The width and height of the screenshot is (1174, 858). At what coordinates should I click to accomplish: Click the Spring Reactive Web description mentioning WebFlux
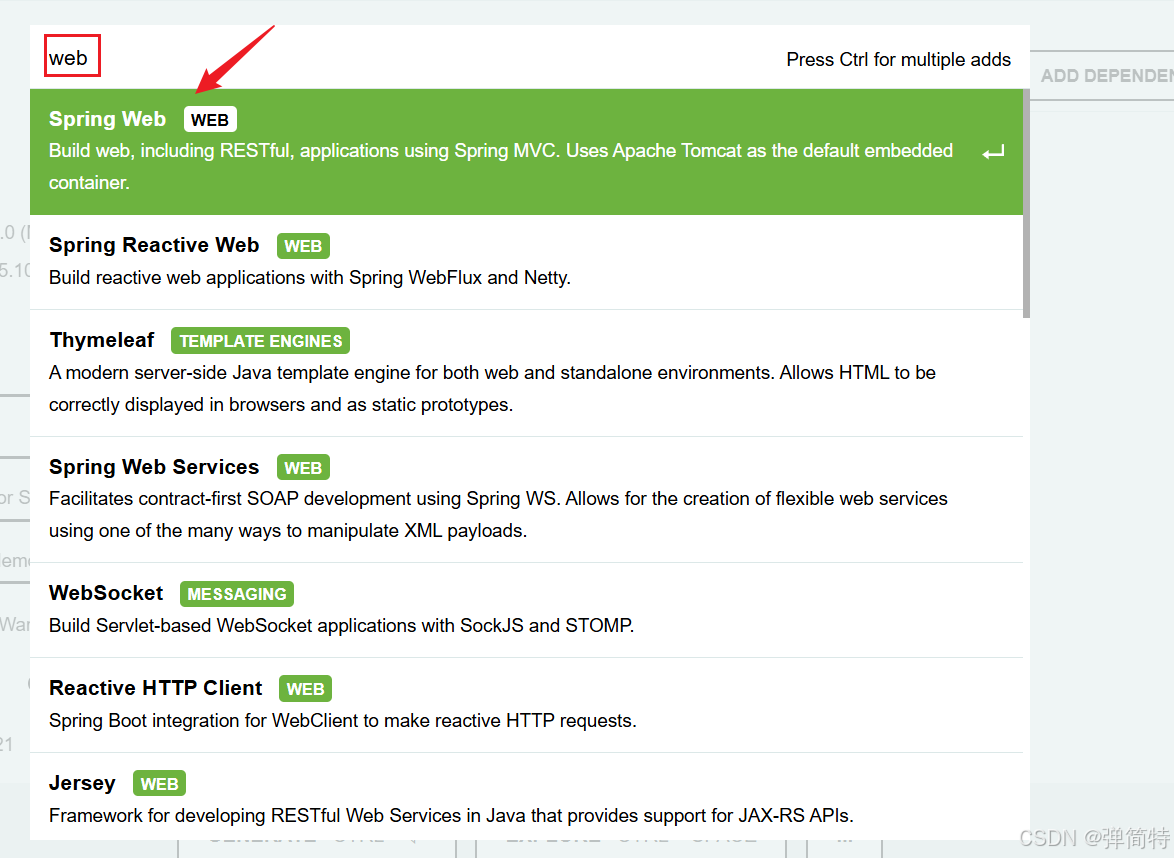point(310,278)
